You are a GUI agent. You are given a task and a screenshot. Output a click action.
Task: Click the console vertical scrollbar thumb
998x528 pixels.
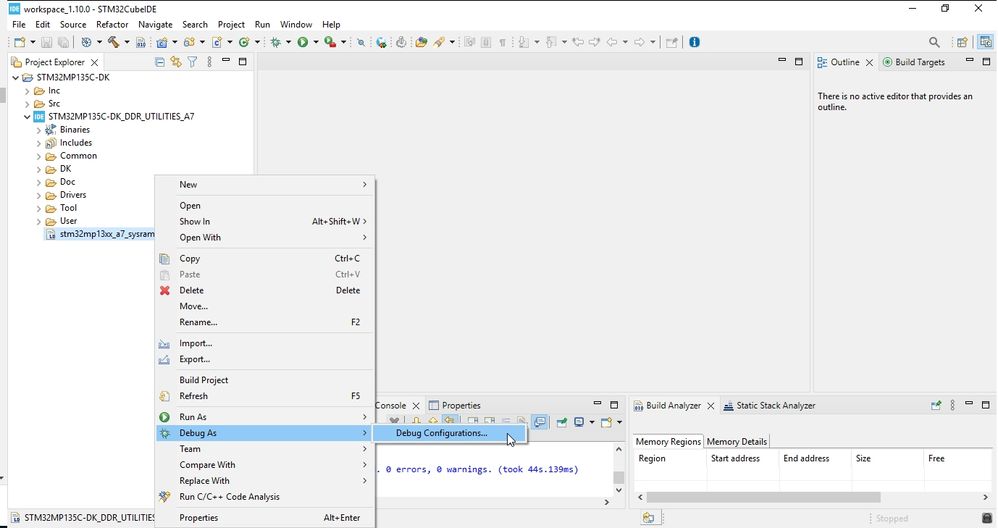pos(618,478)
